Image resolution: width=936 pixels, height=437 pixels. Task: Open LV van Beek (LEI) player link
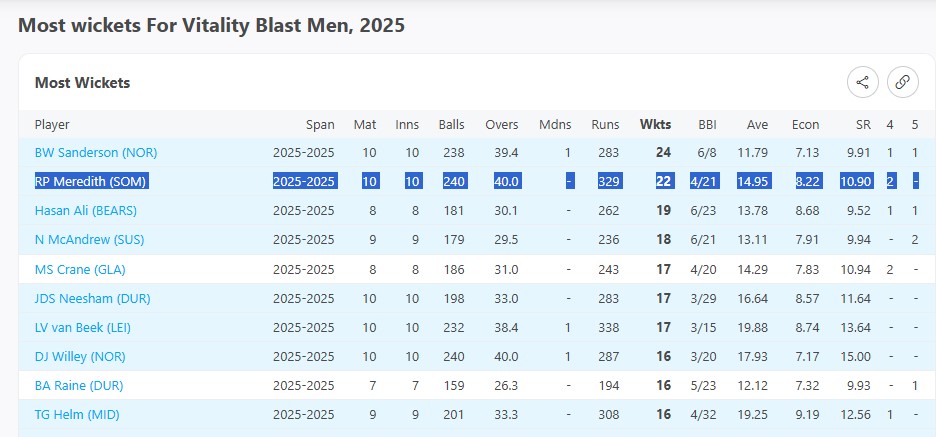[82, 328]
